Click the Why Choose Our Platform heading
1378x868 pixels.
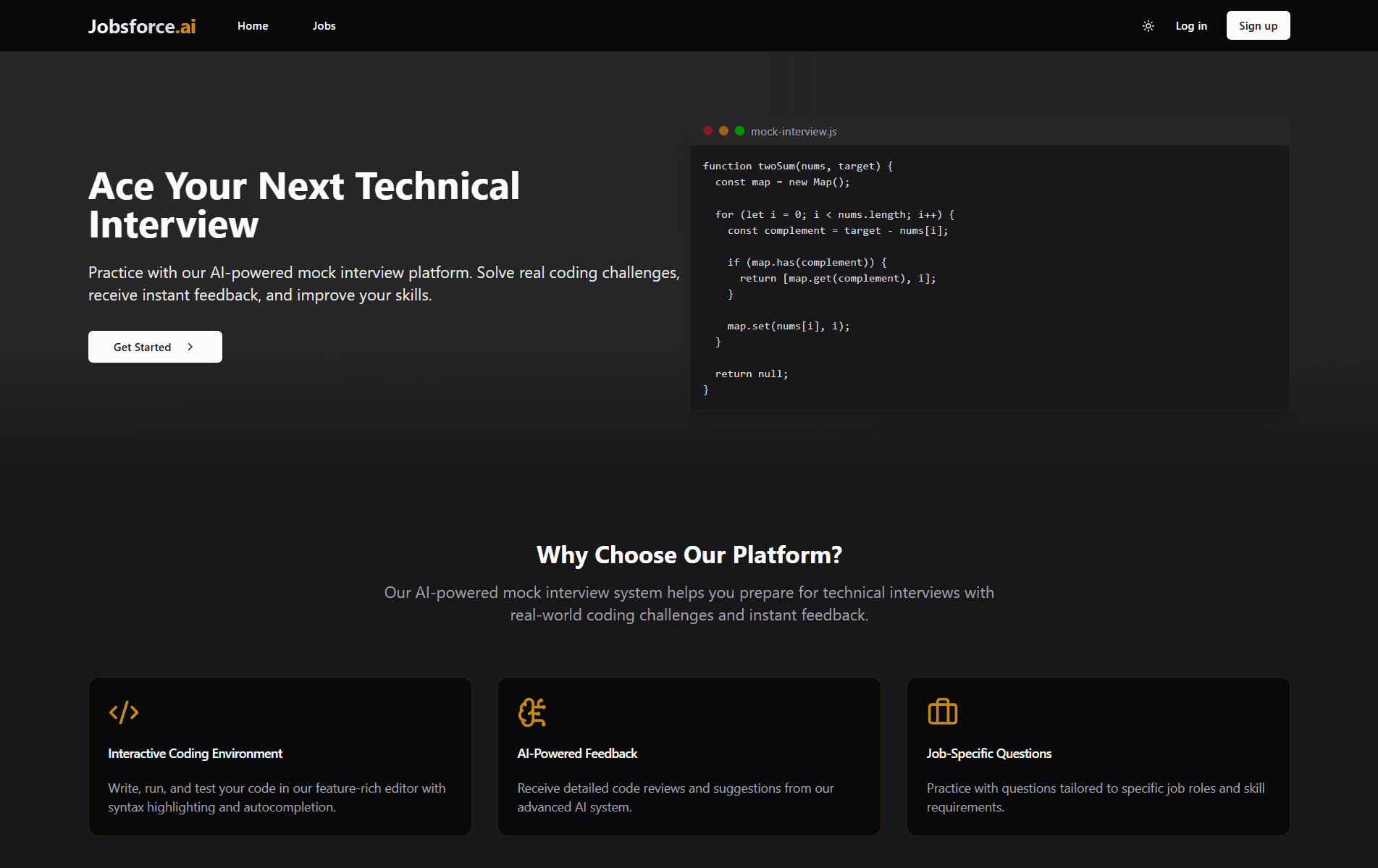689,555
